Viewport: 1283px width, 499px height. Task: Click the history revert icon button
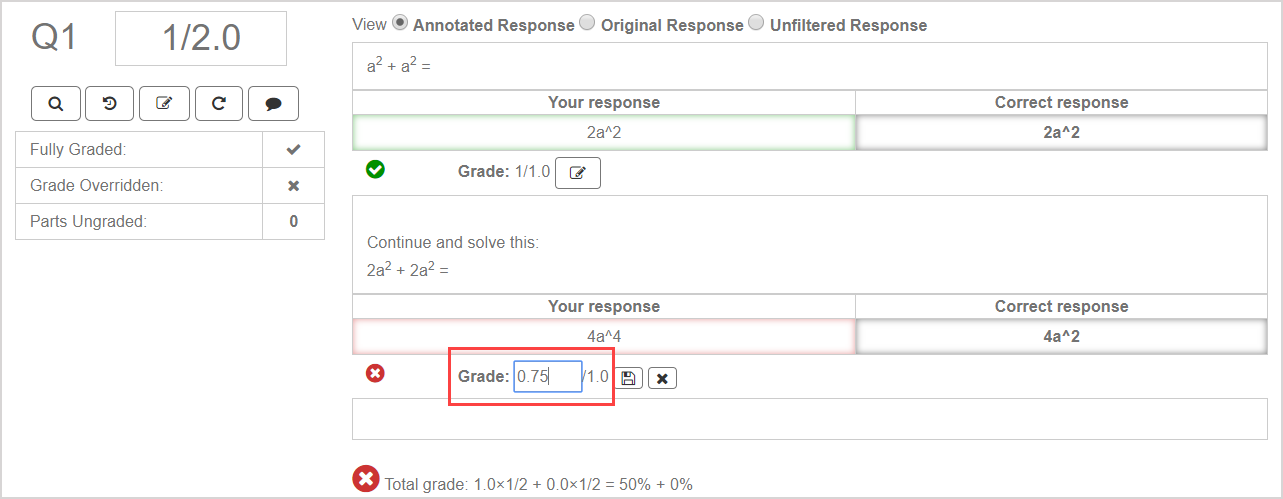click(x=110, y=103)
